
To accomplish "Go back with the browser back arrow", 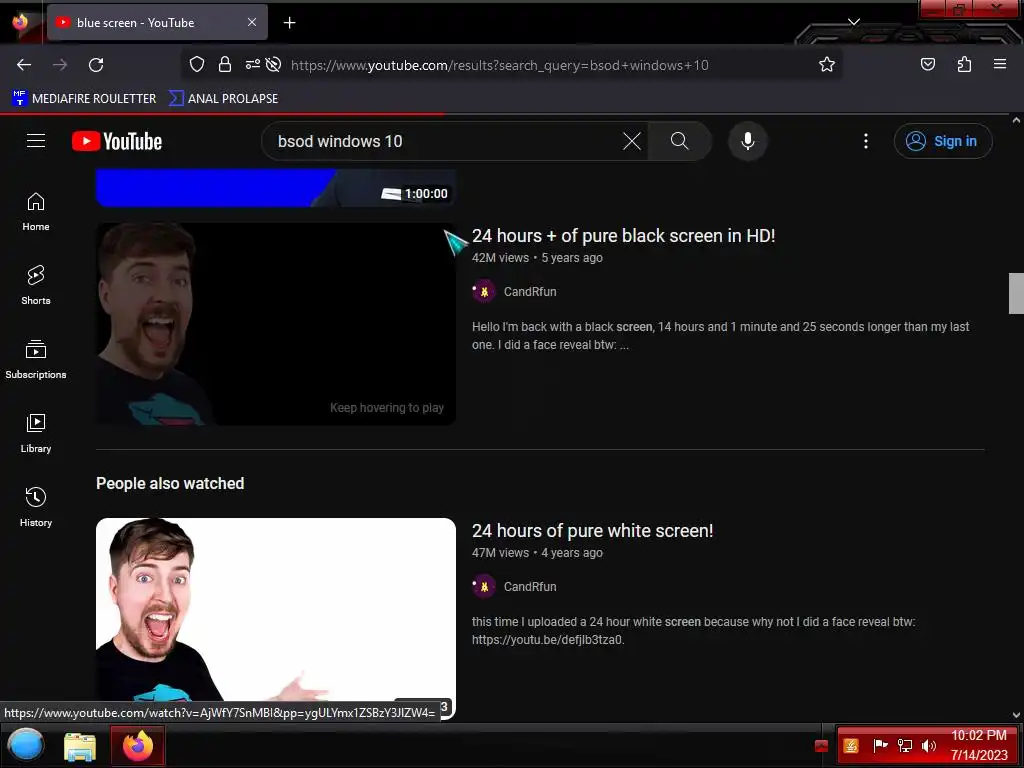I will coord(24,65).
